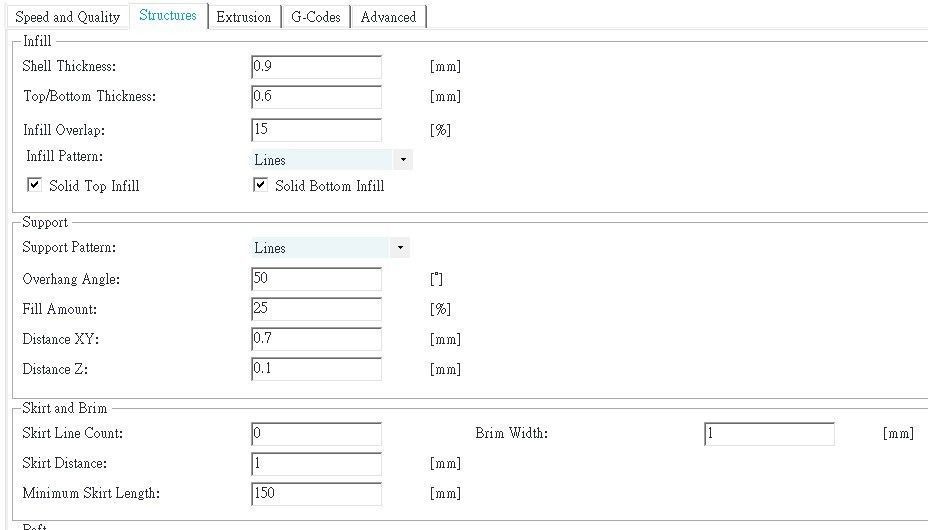Screen dimensions: 928x530
Task: Focus the Top/Bottom Thickness field
Action: 316,97
